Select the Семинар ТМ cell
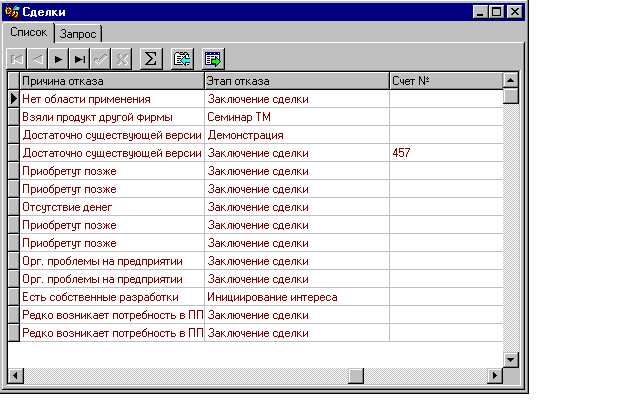628x419 pixels. point(297,117)
